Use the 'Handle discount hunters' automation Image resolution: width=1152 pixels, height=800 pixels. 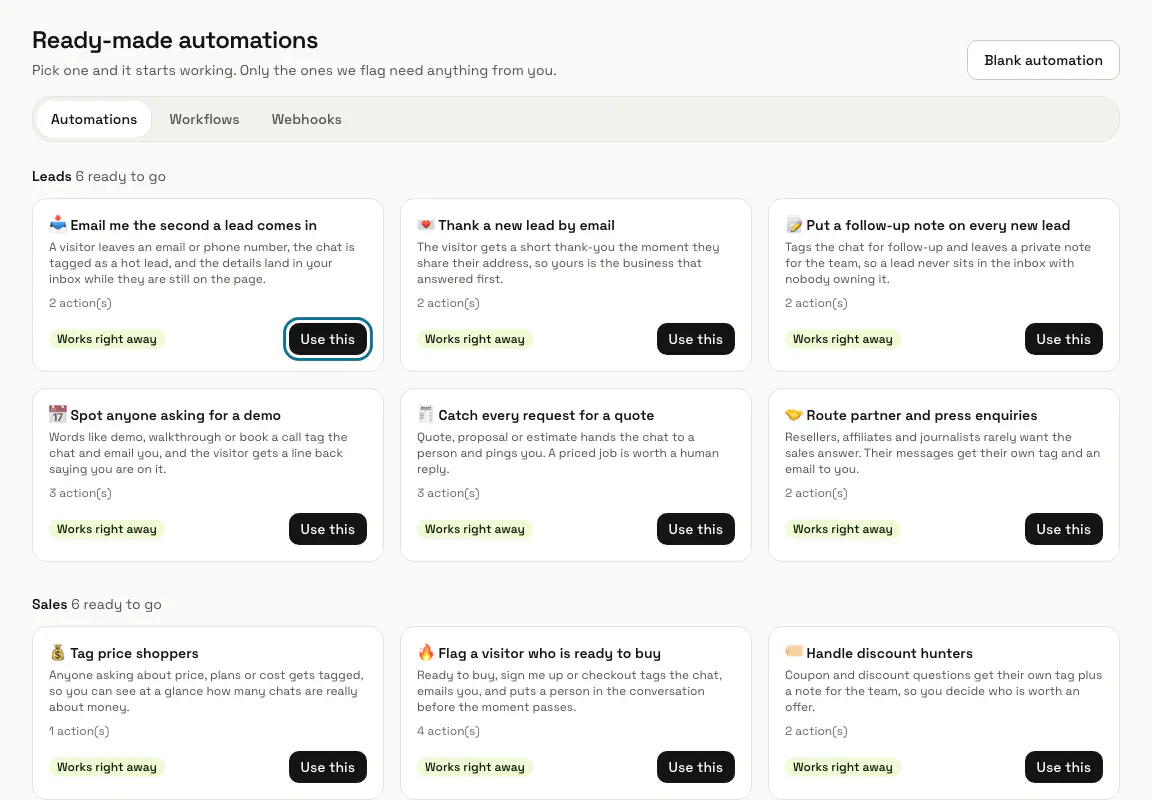point(1064,767)
